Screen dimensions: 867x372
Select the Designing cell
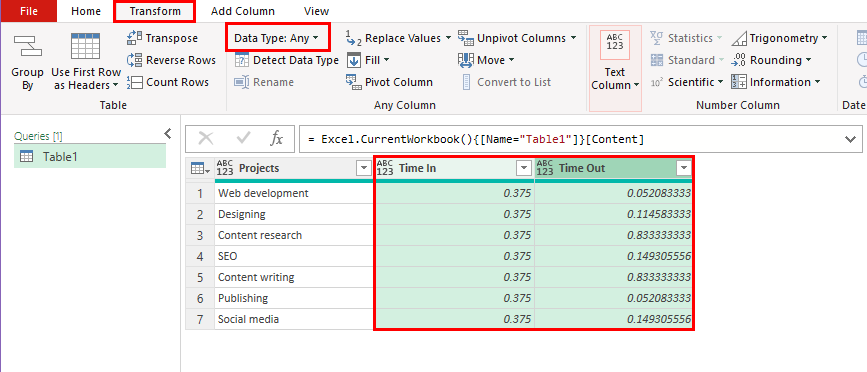294,214
